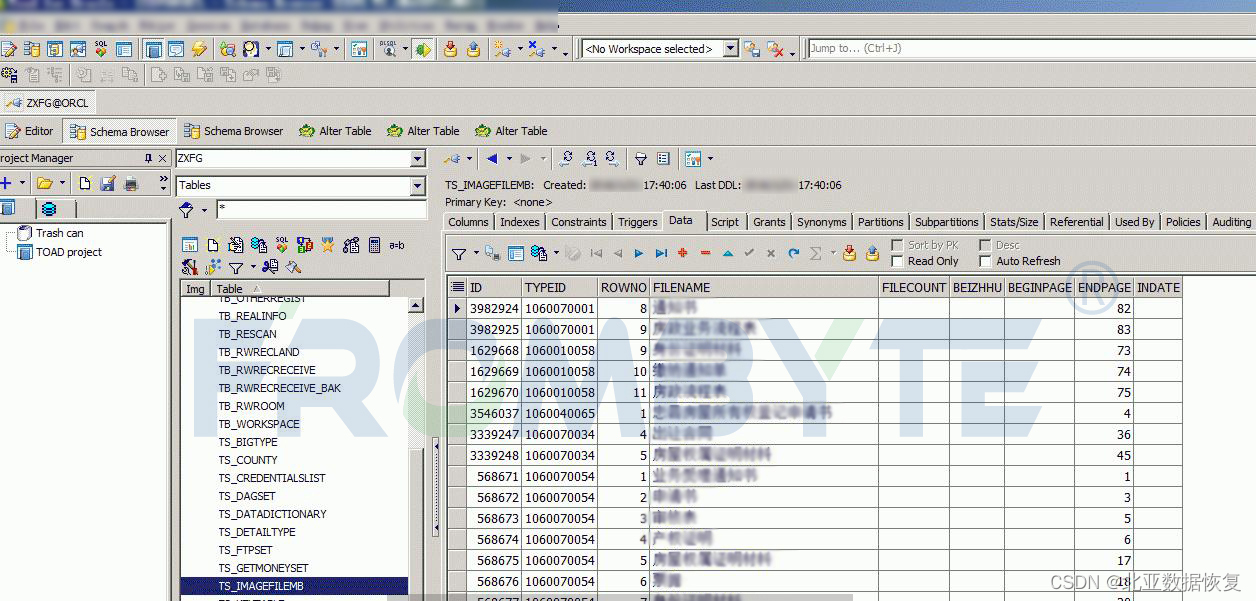
Task: Click the Table list column header
Action: 300,288
